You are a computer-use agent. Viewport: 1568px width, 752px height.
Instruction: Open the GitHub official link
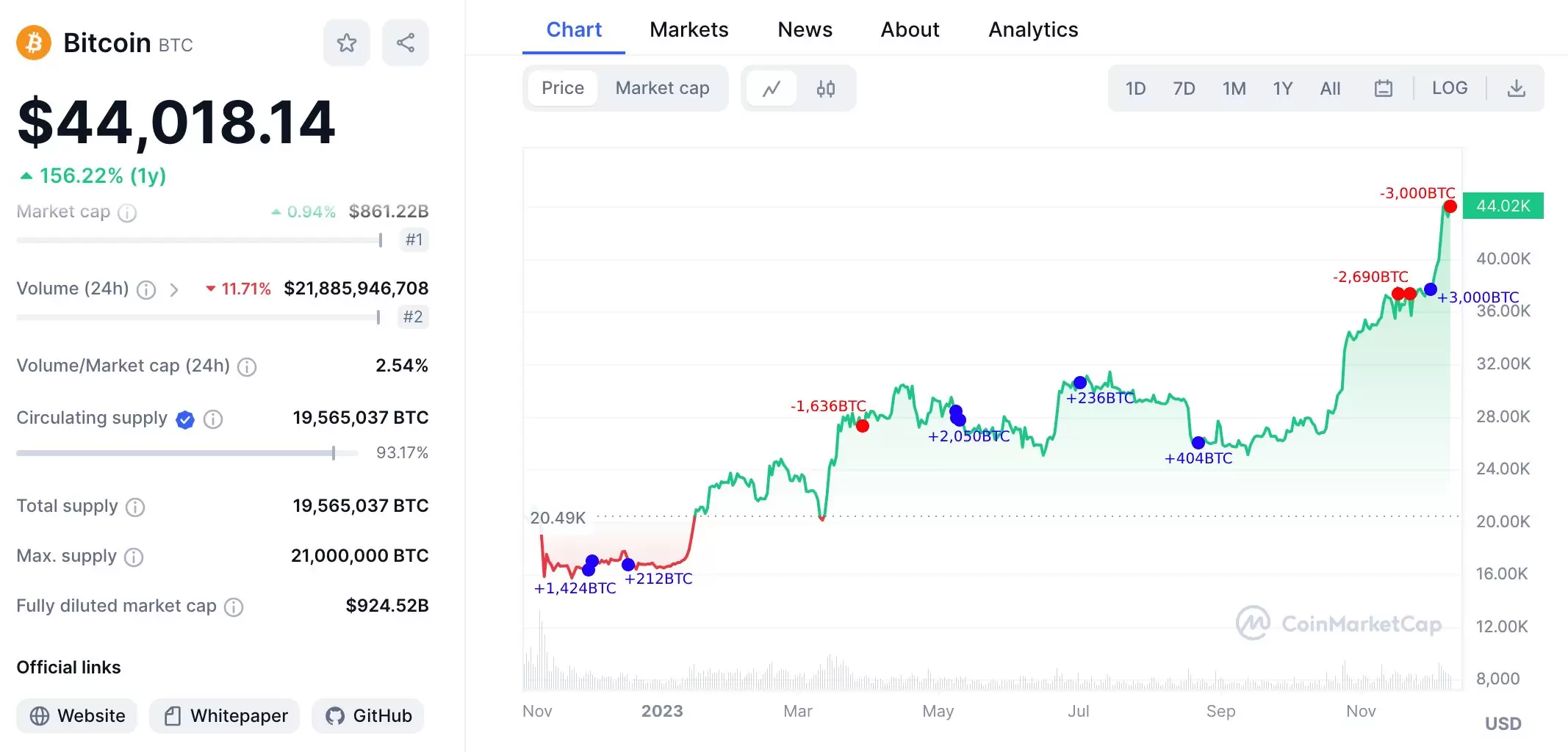pyautogui.click(x=368, y=715)
